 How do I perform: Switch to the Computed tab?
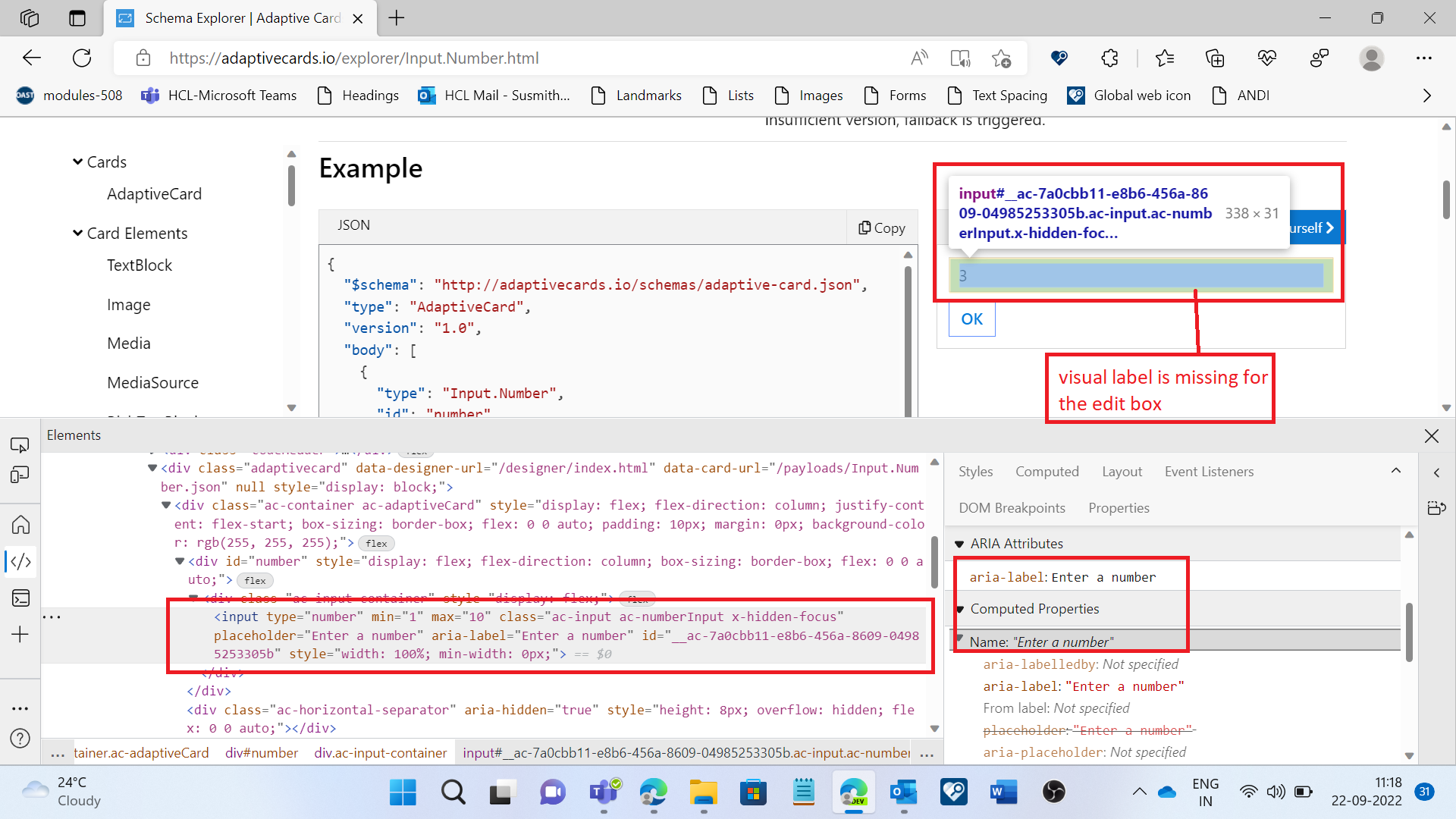coord(1046,472)
